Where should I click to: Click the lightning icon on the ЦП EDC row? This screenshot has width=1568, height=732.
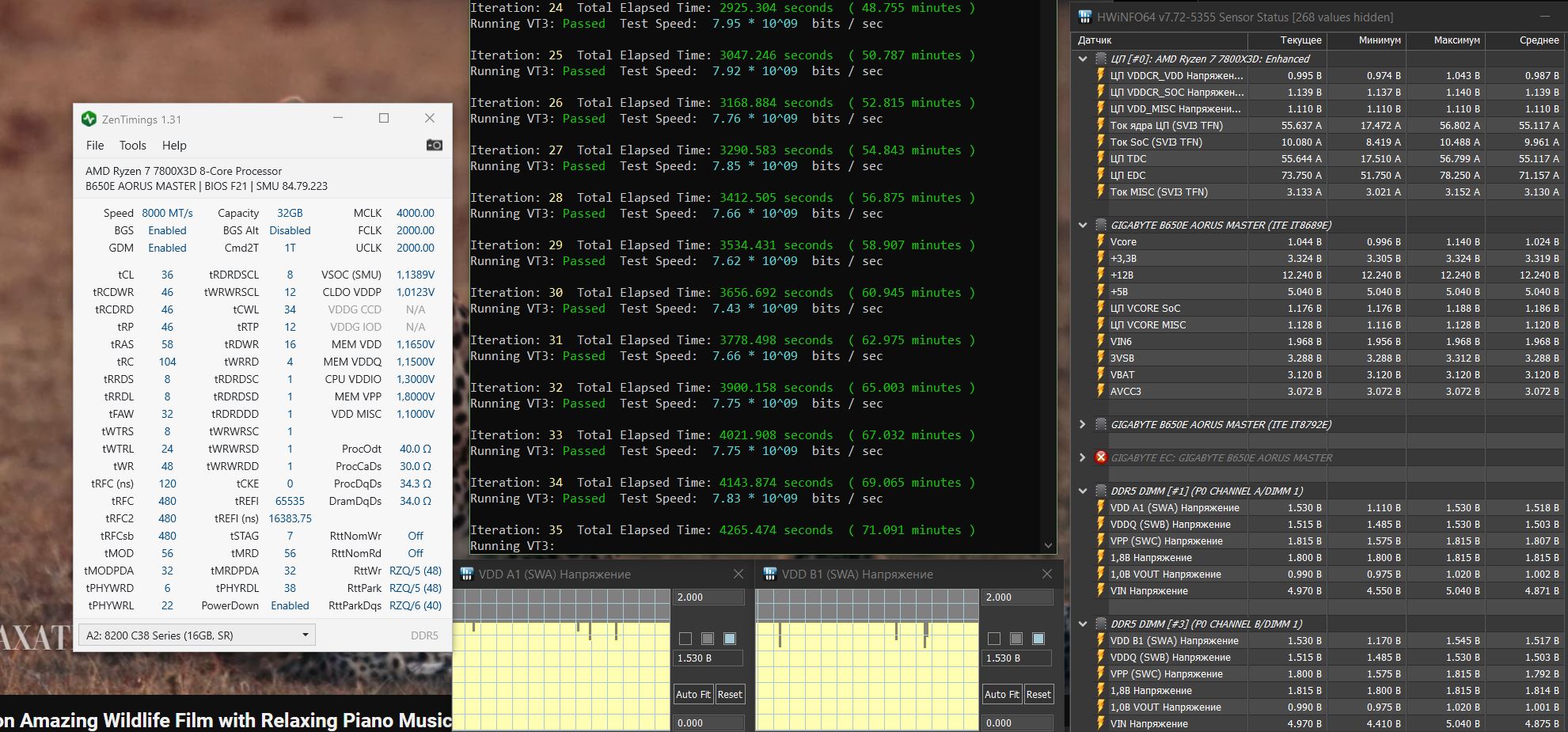1100,175
